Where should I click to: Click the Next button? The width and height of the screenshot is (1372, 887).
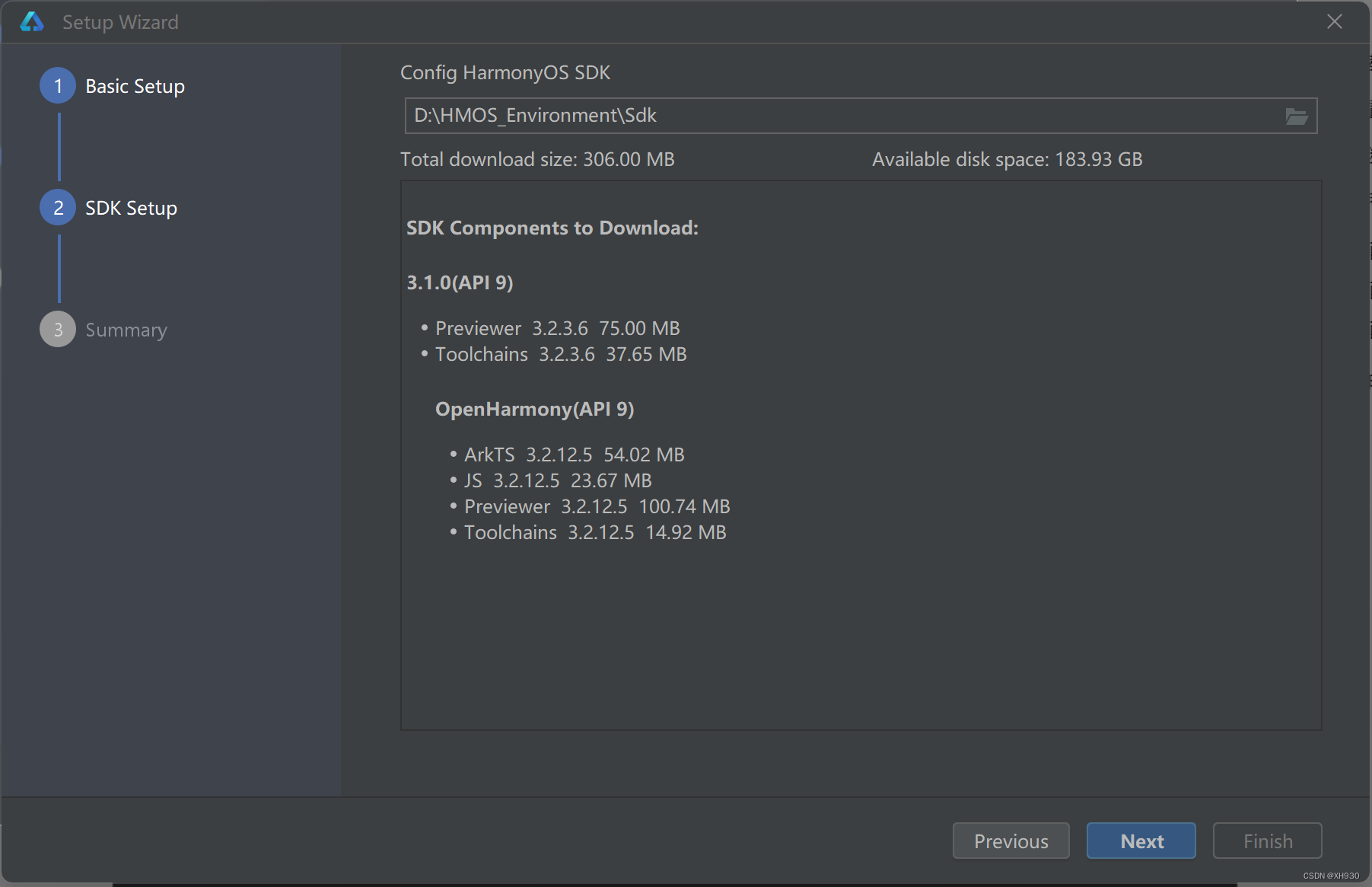(x=1141, y=841)
